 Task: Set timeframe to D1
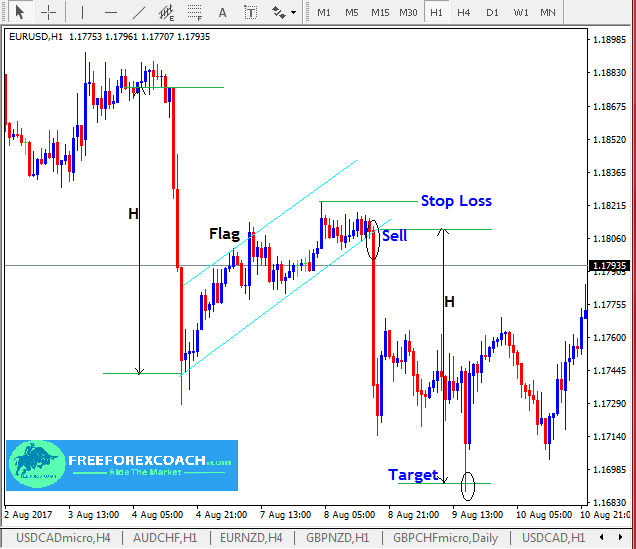click(492, 13)
